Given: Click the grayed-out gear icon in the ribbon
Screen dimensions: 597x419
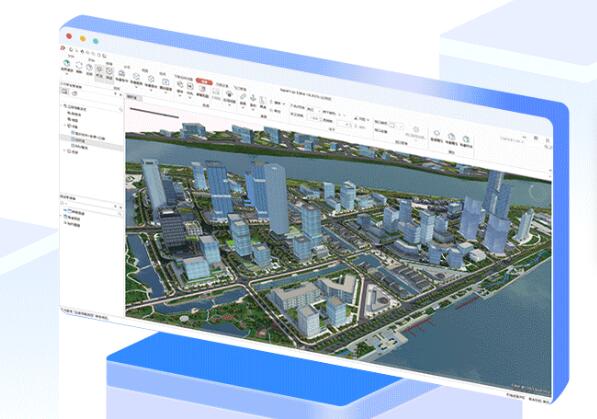Looking at the screenshot, I should tap(416, 130).
